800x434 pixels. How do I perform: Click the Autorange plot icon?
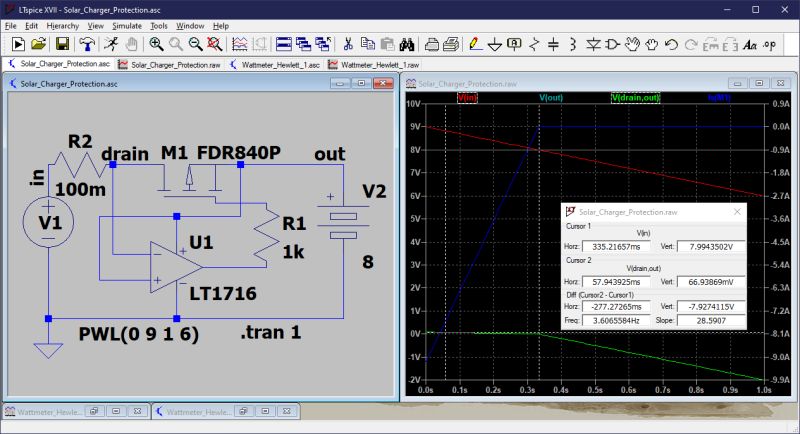(x=239, y=44)
